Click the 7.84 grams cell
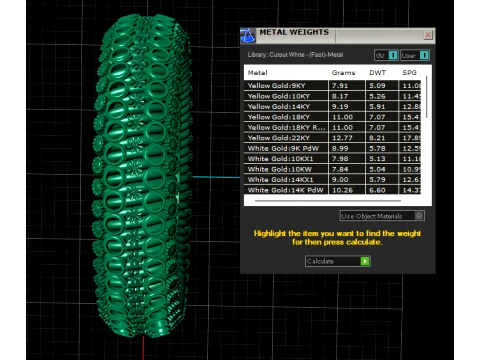 347,169
